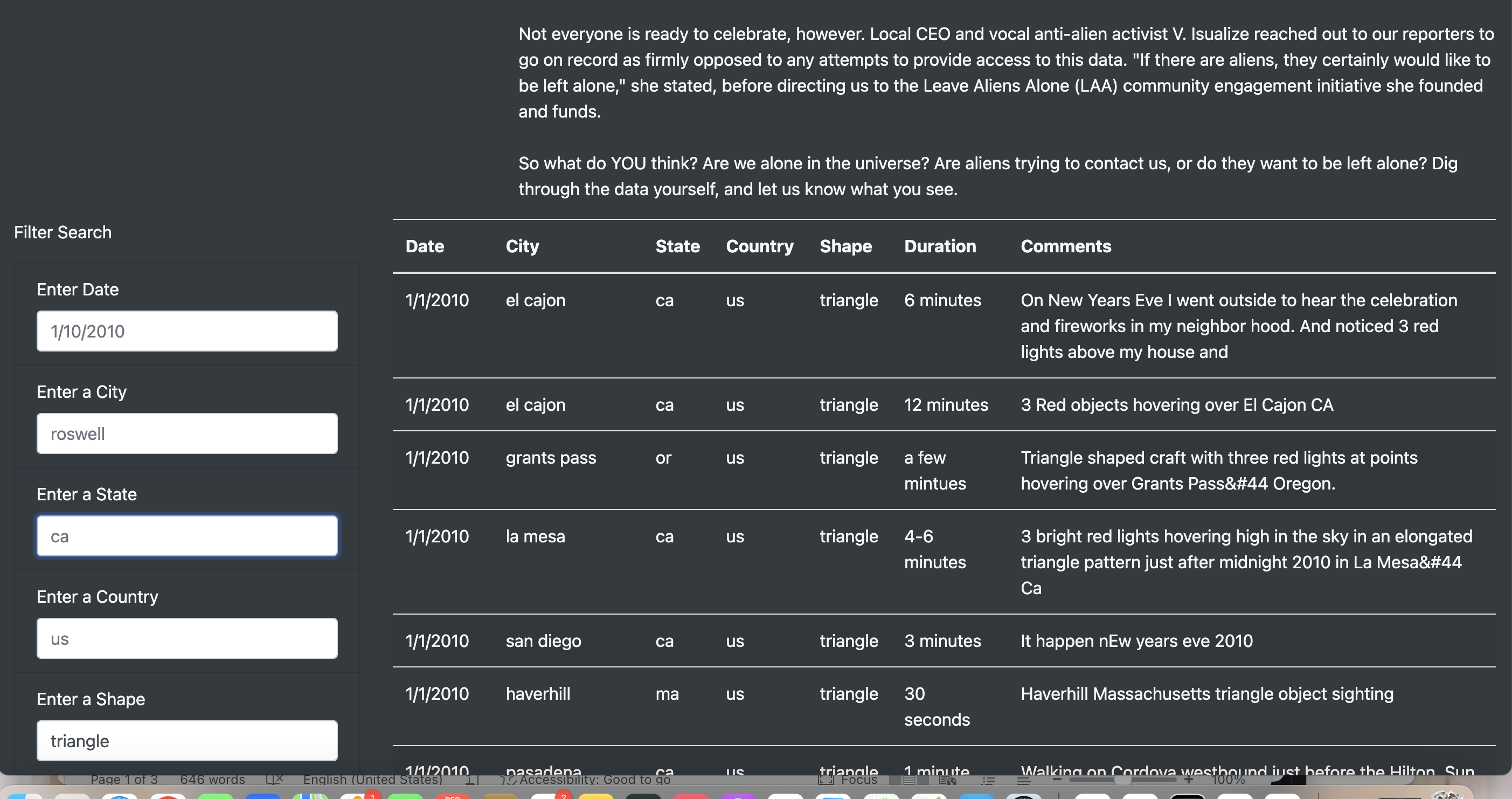Viewport: 1512px width, 799px height.
Task: Click the Date column header
Action: 425,246
